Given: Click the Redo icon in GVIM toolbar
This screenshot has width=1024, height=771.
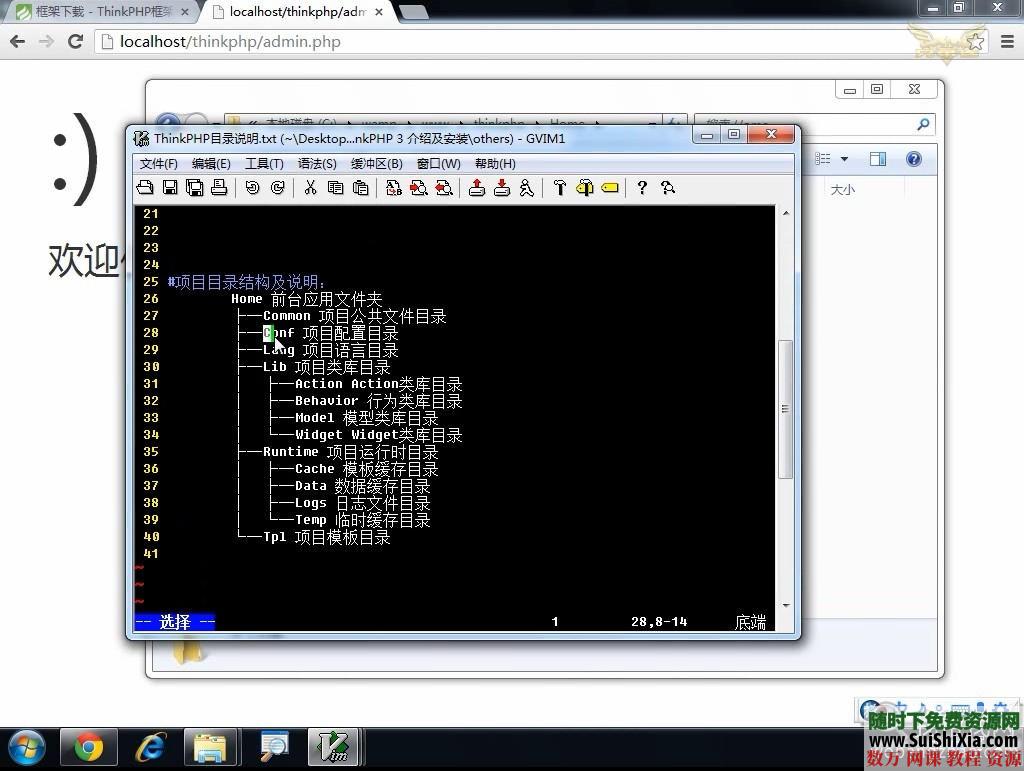Looking at the screenshot, I should point(277,188).
